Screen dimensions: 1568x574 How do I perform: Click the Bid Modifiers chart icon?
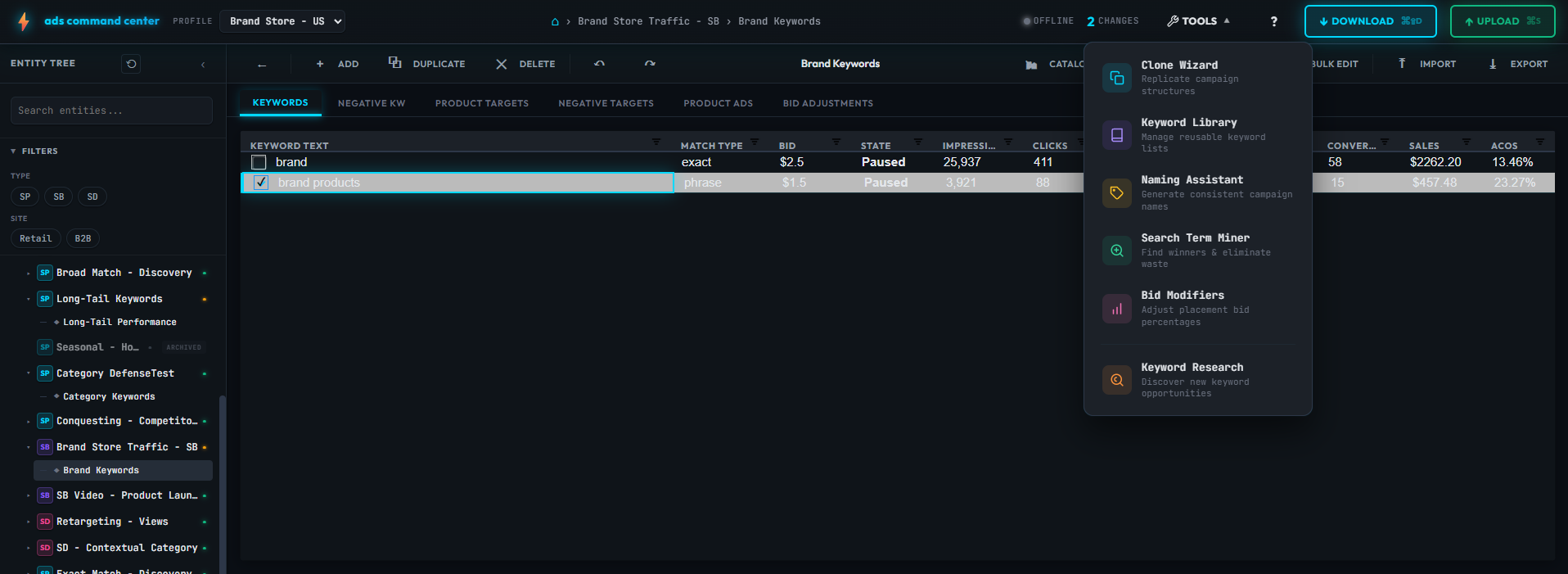[x=1117, y=309]
